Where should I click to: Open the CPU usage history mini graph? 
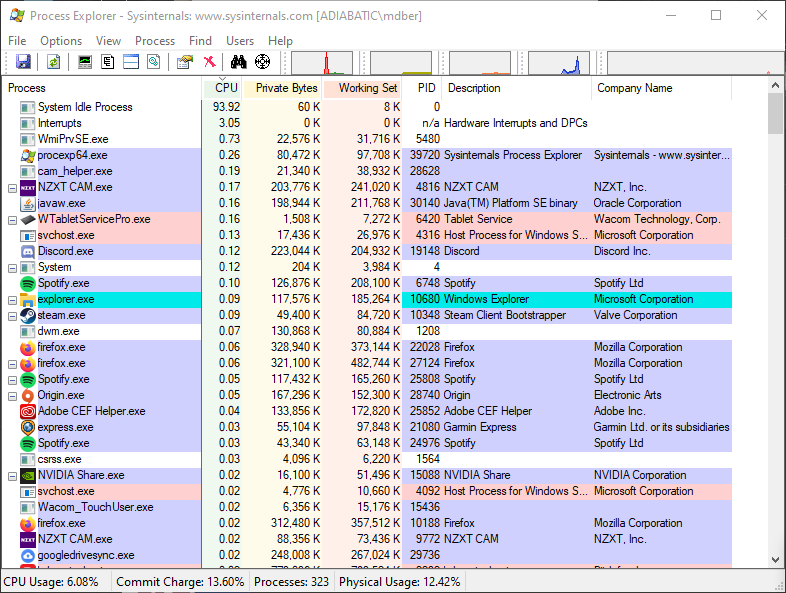pos(322,63)
